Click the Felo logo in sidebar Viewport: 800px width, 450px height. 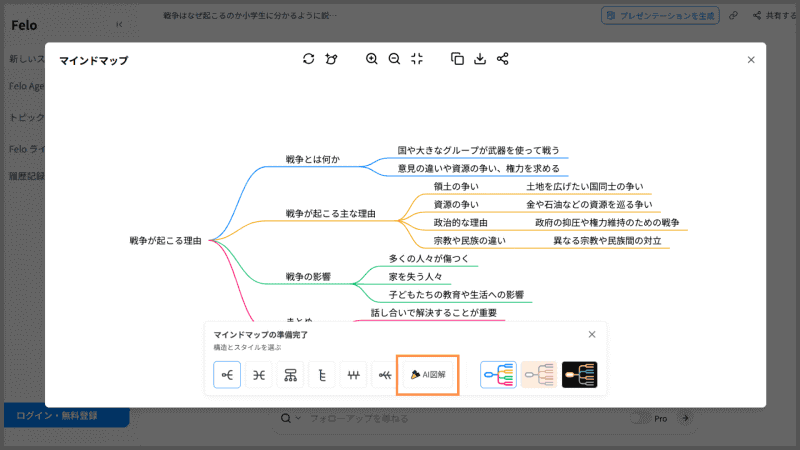tap(24, 25)
